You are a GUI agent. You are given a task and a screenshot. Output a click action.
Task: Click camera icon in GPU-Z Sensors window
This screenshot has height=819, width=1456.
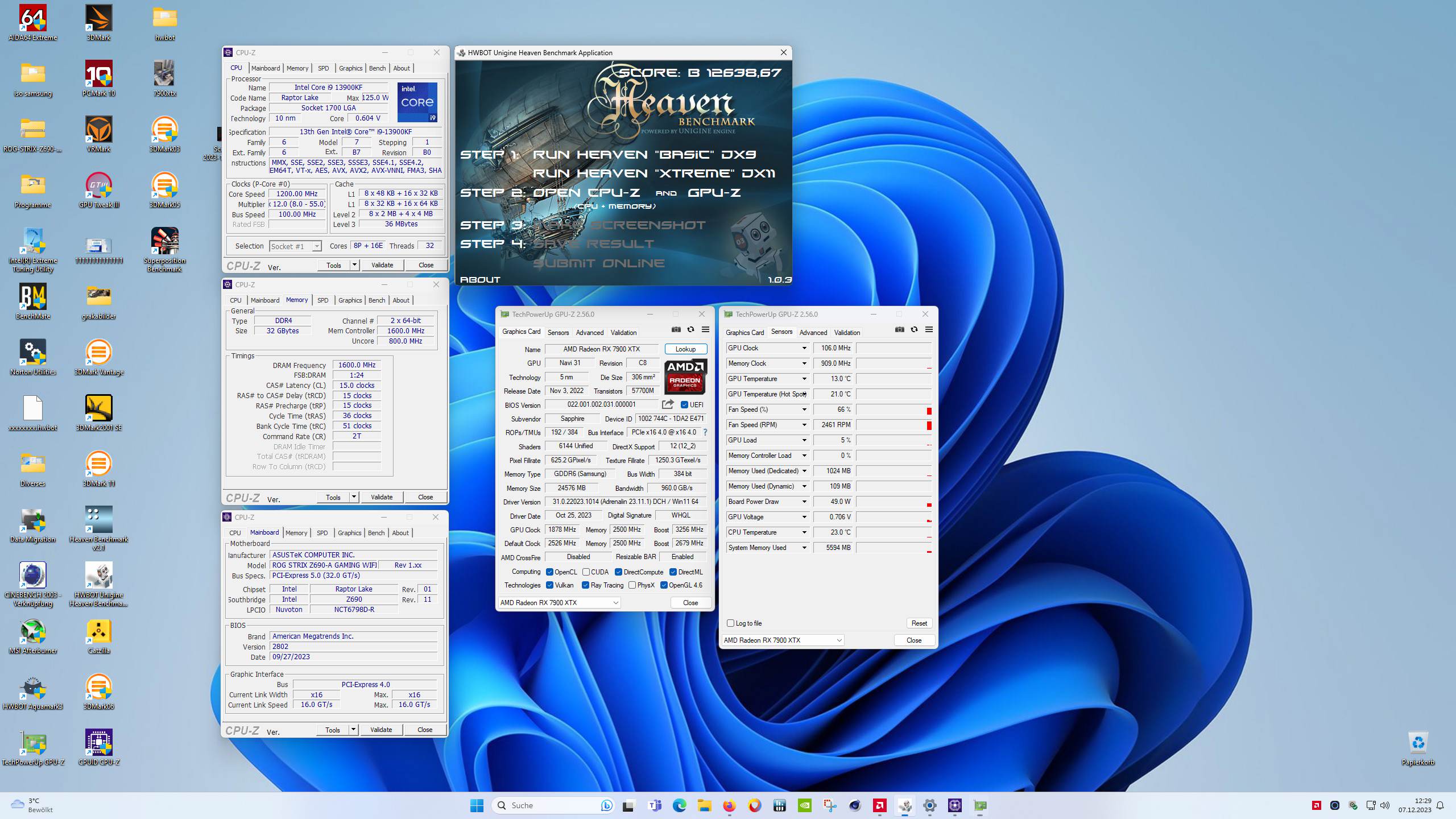pyautogui.click(x=899, y=329)
